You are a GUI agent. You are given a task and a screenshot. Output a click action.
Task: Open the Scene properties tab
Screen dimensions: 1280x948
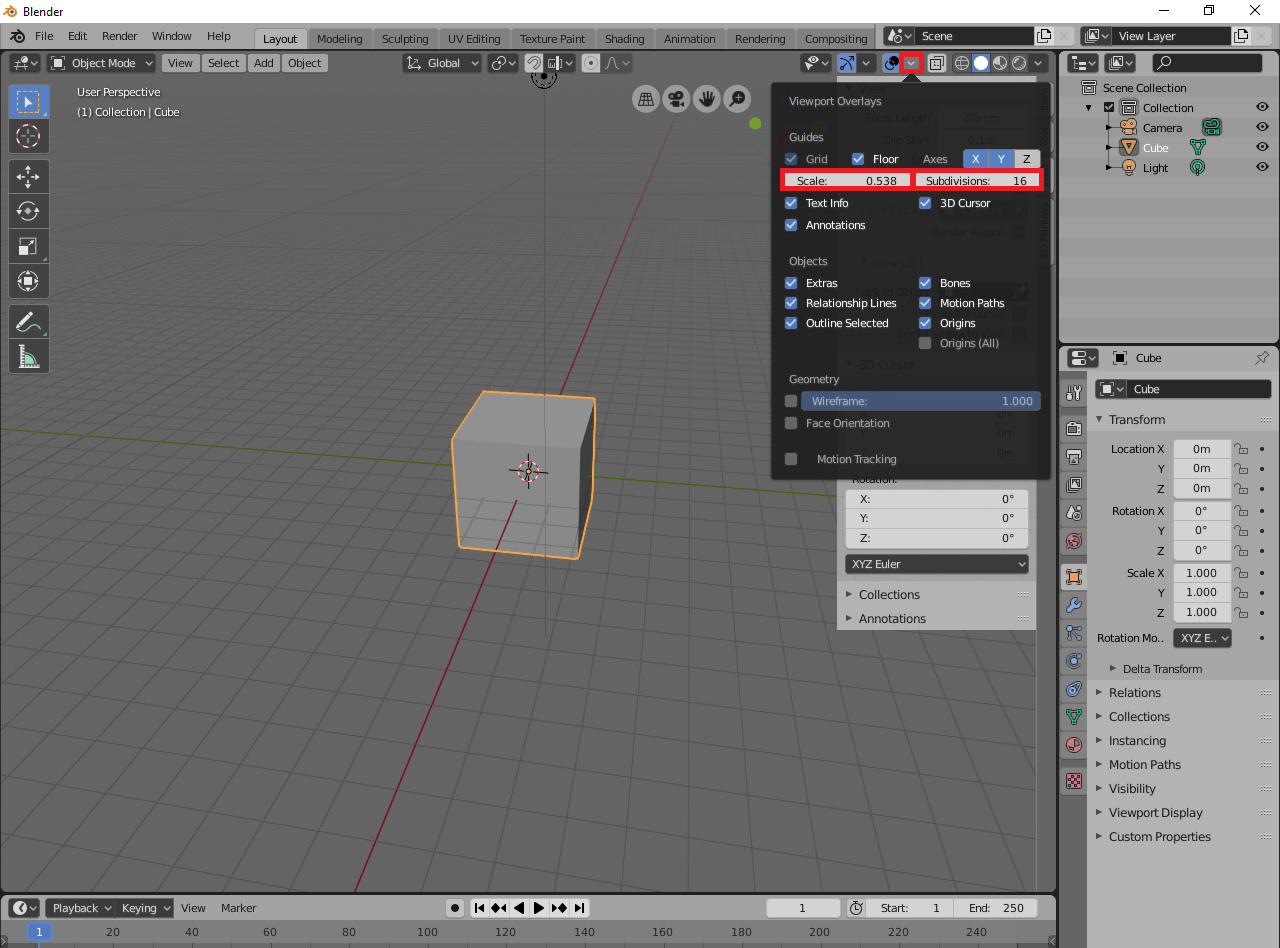coord(1074,513)
